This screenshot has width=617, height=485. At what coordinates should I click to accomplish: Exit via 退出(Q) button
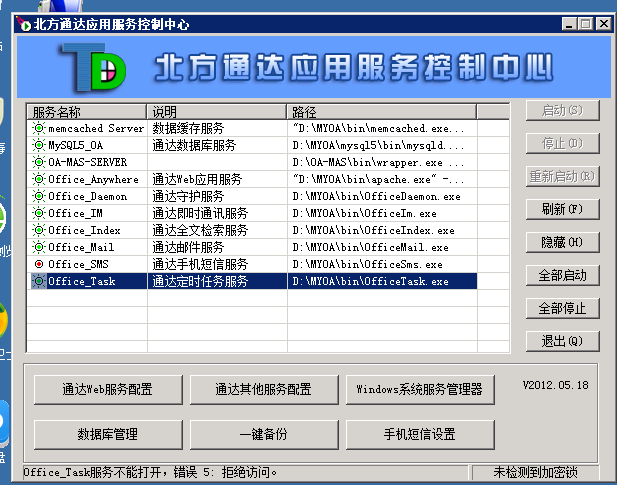click(x=562, y=341)
